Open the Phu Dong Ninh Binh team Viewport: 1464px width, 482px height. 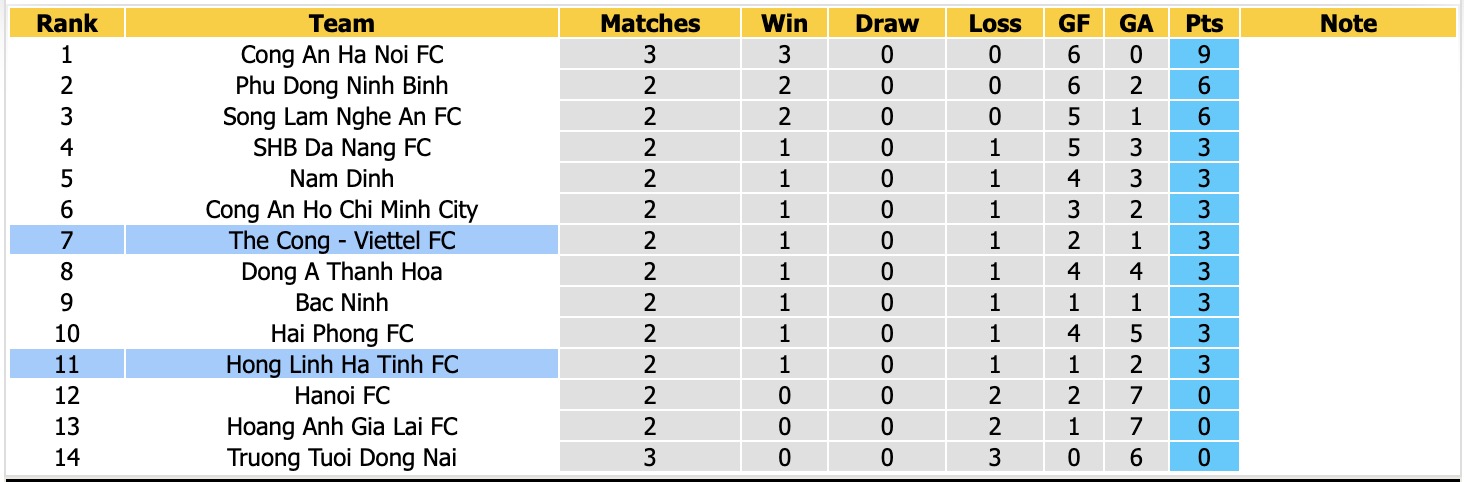coord(342,85)
